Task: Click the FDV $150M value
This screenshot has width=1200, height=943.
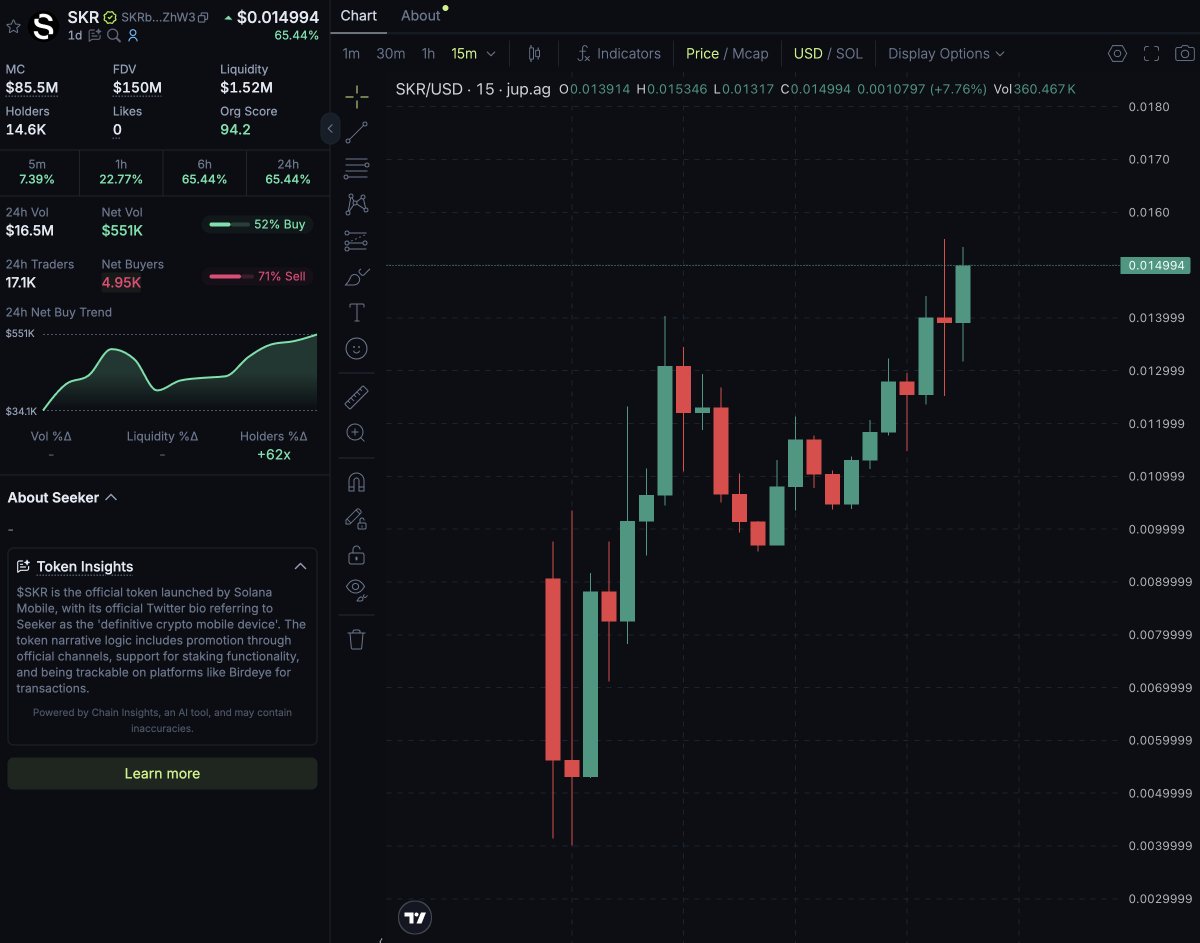Action: [137, 88]
